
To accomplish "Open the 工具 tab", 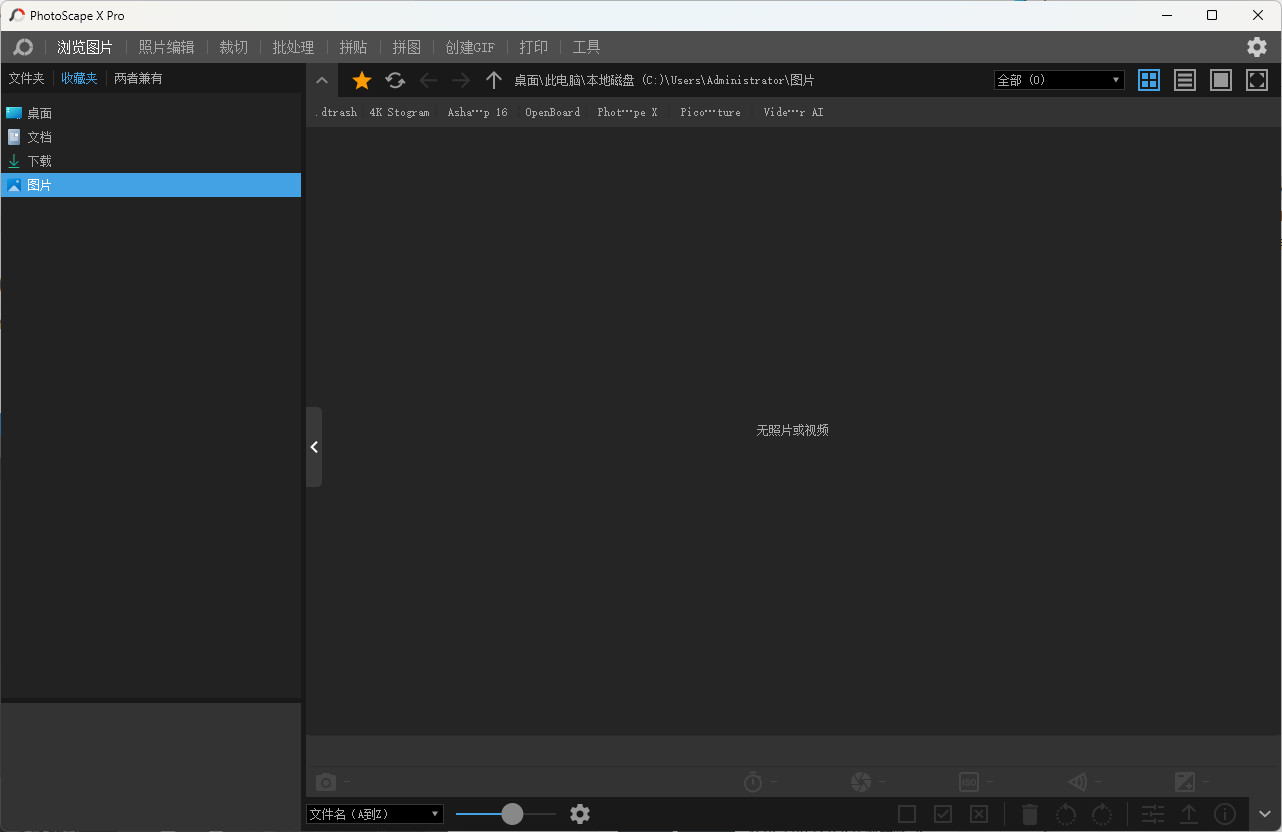I will tap(586, 47).
